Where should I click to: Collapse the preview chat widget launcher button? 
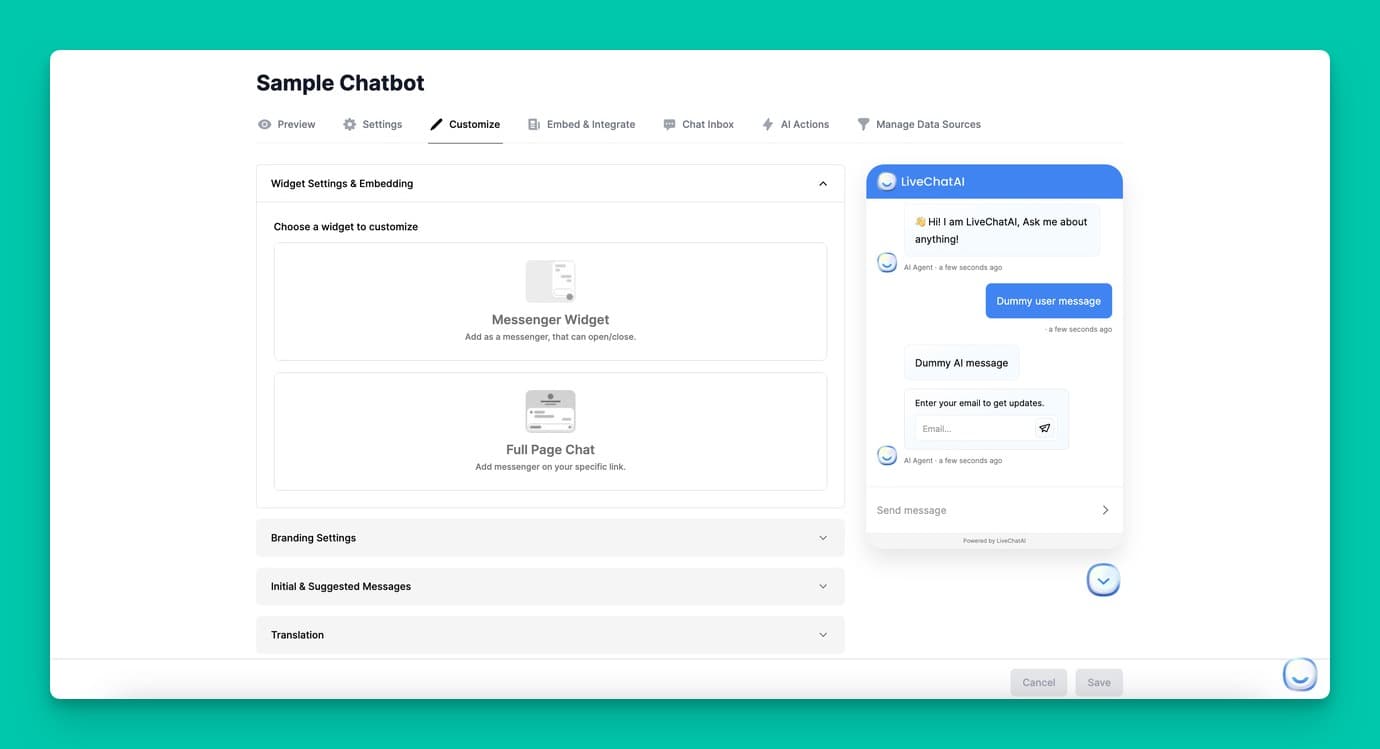coord(1103,580)
